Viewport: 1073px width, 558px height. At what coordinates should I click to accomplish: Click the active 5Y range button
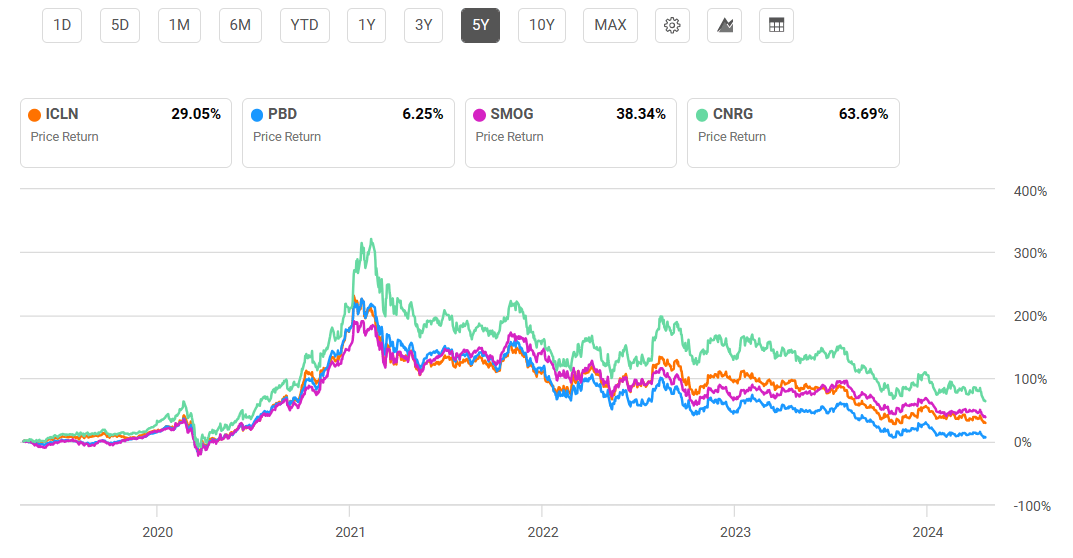pos(481,25)
